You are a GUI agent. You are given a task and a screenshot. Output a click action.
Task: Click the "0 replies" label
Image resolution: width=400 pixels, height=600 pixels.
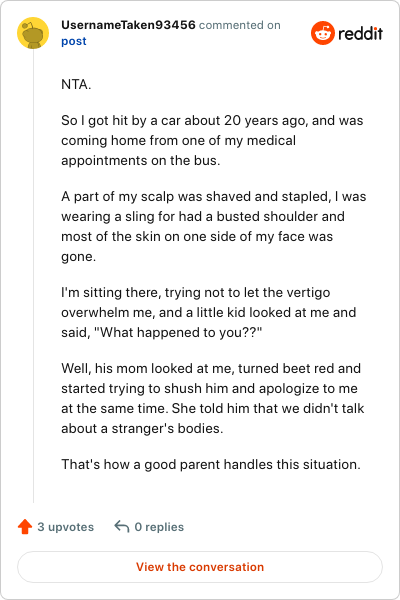tap(159, 527)
